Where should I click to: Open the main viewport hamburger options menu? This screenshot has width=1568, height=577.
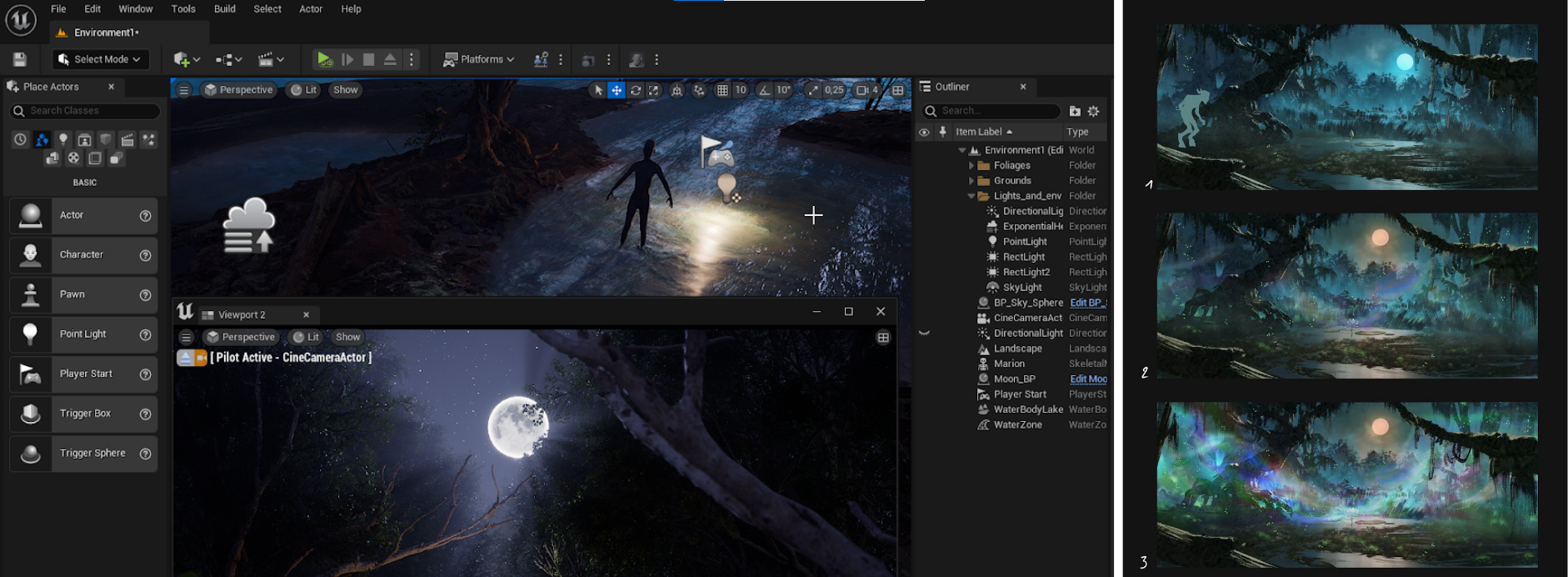click(x=184, y=90)
